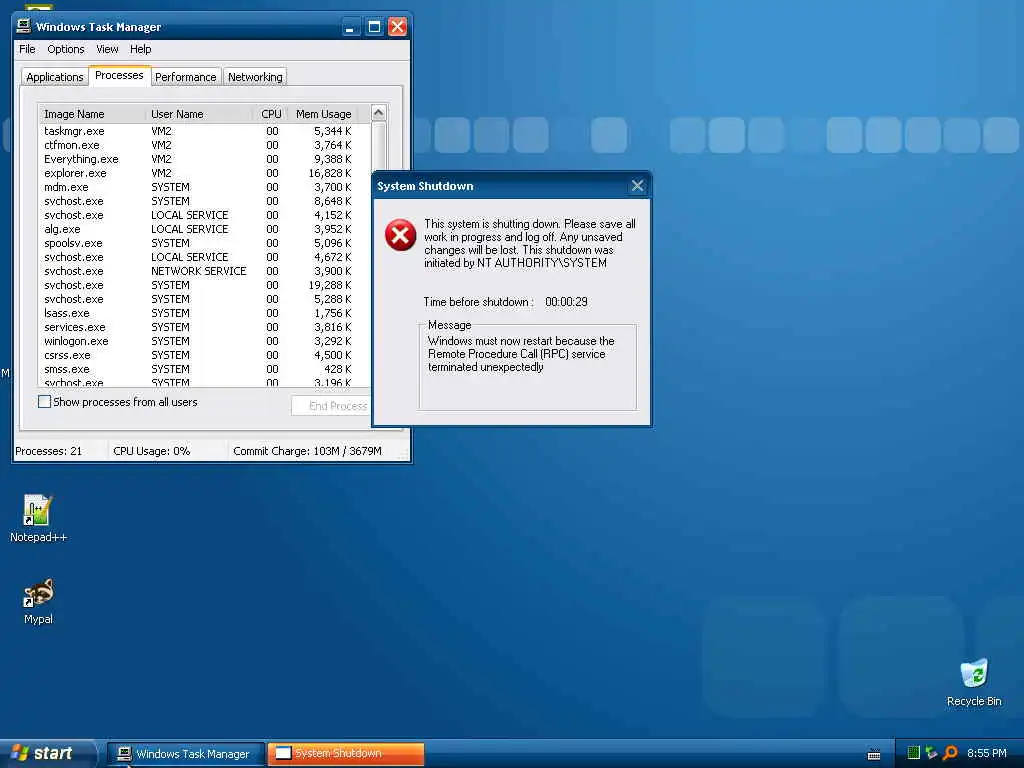
Task: Select the explorer.exe process row
Action: pyautogui.click(x=204, y=173)
